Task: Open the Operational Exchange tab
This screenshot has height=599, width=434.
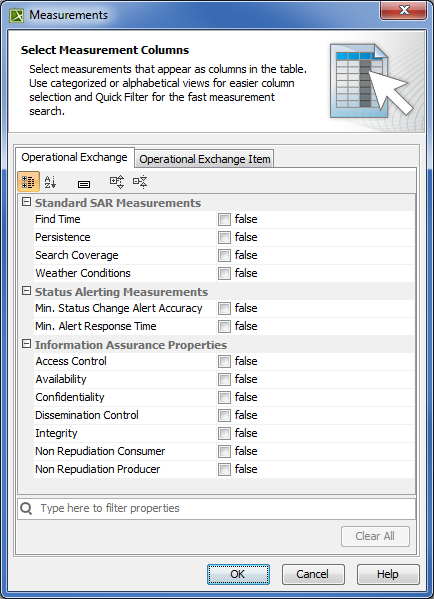Action: tap(74, 157)
